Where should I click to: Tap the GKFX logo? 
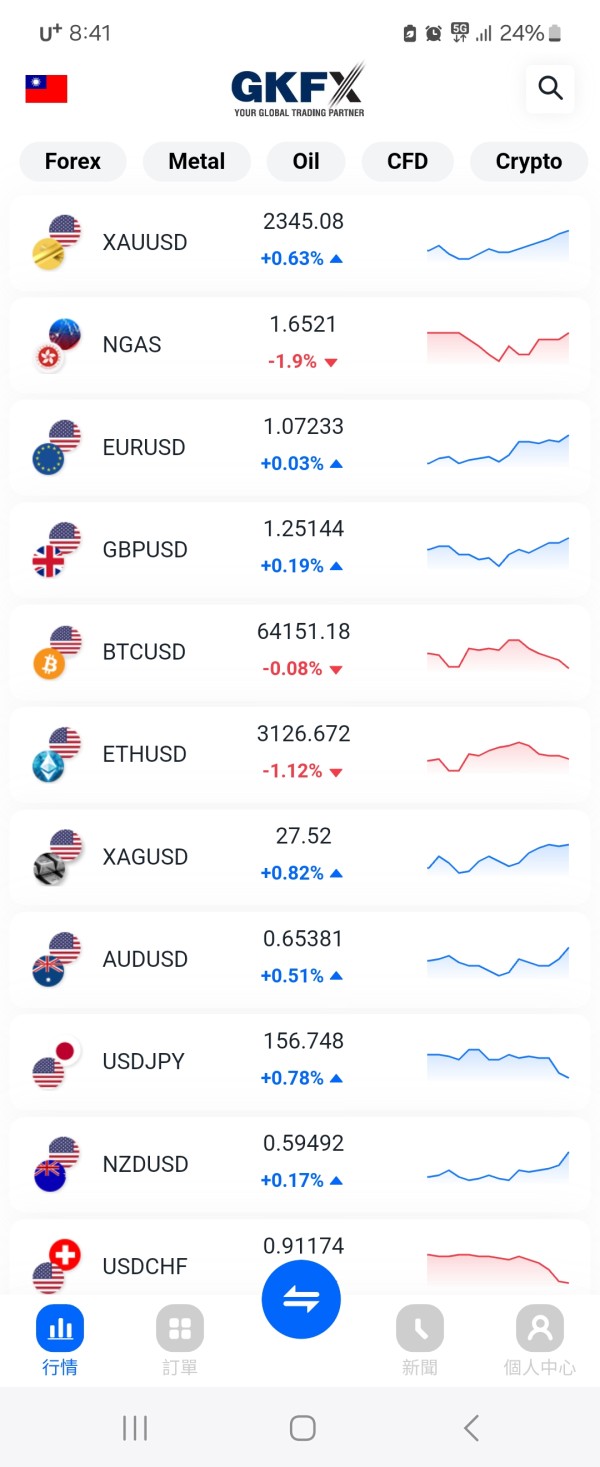[299, 90]
